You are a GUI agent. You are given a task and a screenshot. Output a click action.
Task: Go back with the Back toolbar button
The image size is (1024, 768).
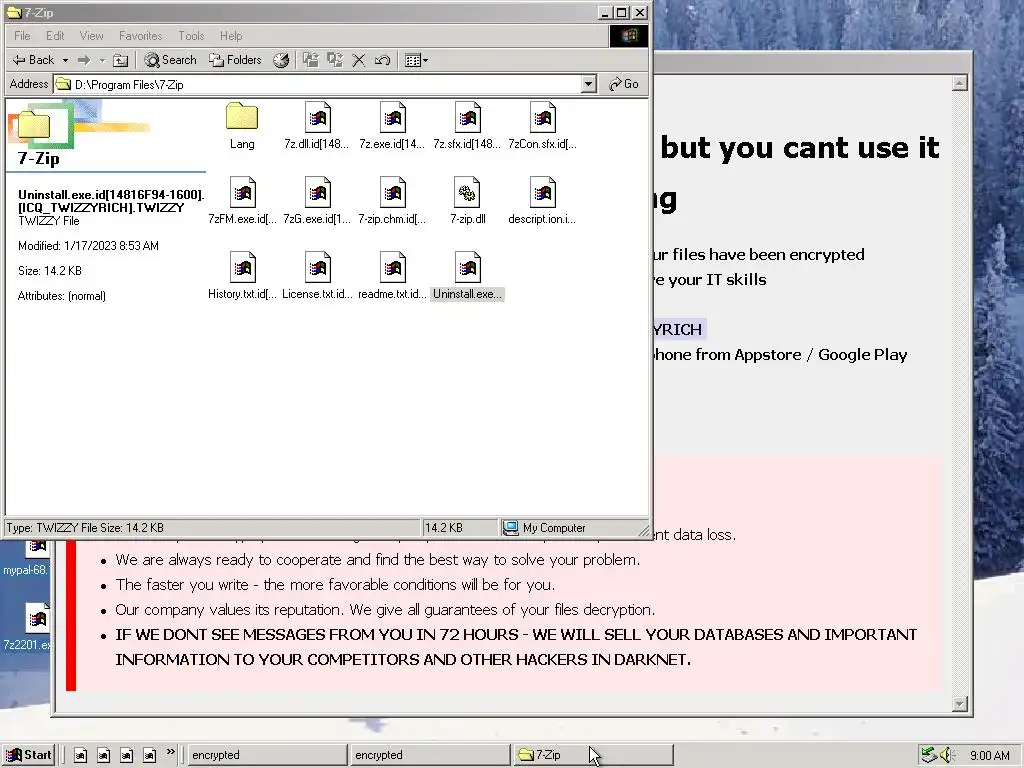click(x=33, y=60)
